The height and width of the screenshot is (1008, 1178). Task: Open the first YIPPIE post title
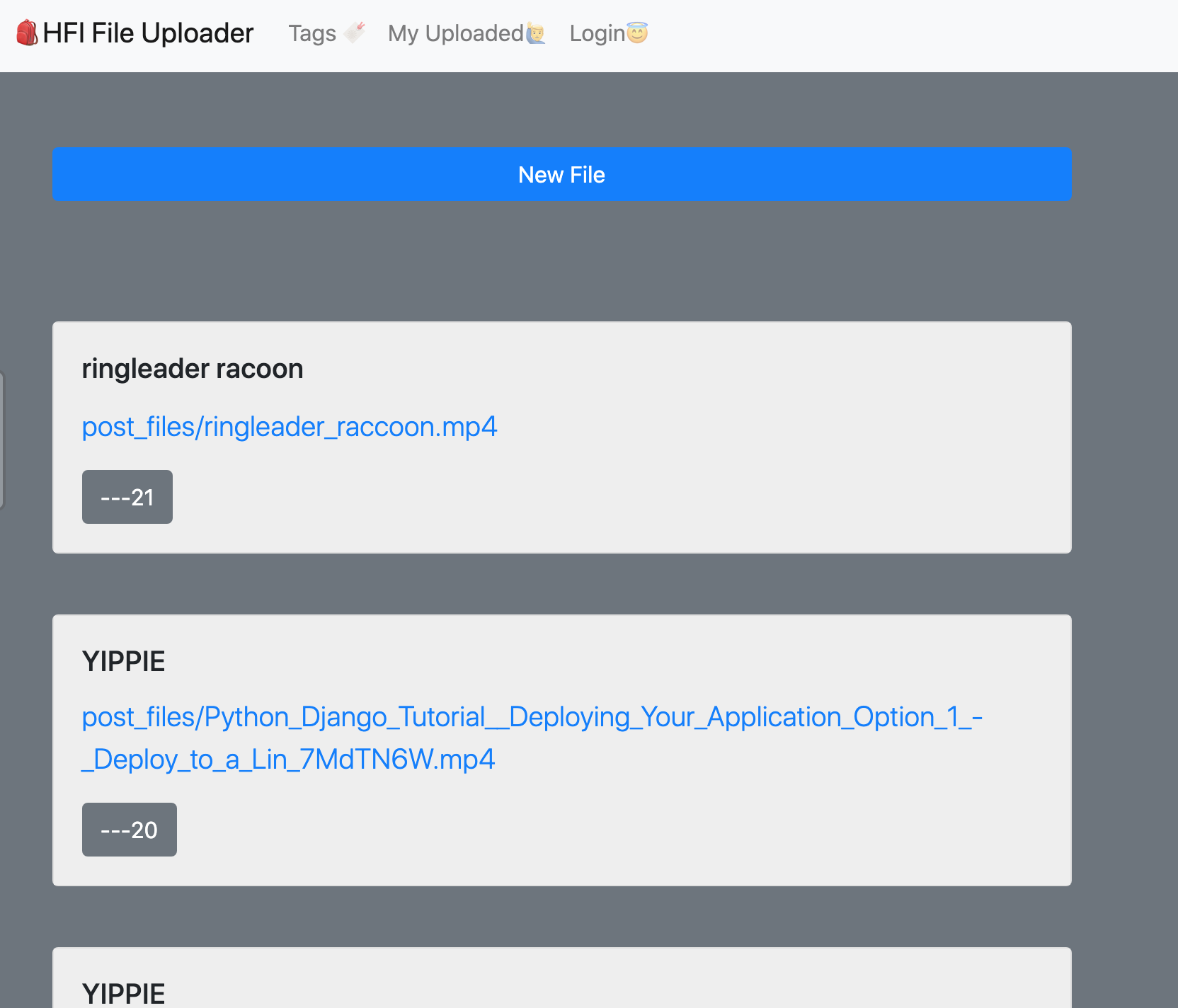click(124, 661)
